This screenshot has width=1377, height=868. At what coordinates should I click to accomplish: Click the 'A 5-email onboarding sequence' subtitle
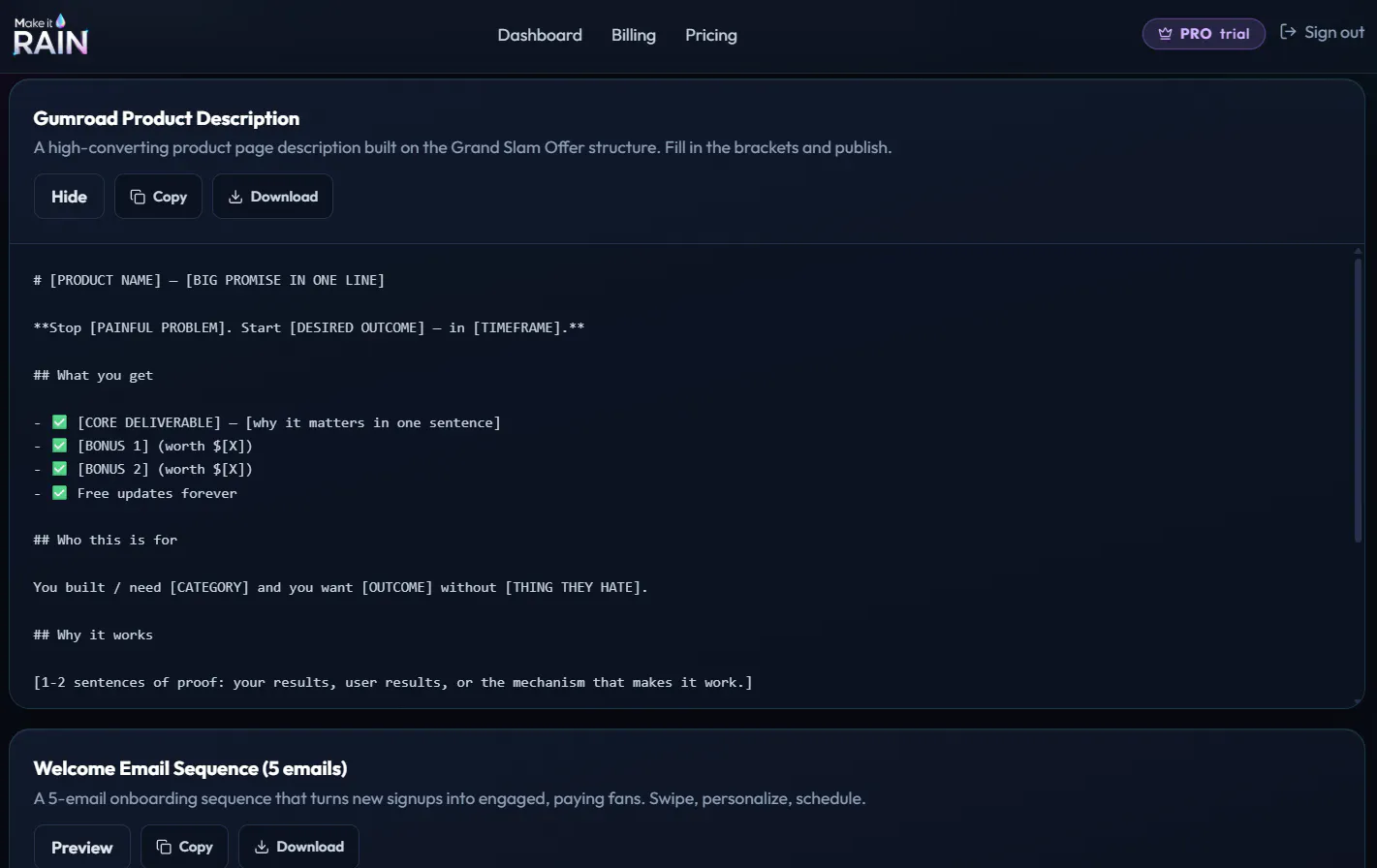click(450, 798)
